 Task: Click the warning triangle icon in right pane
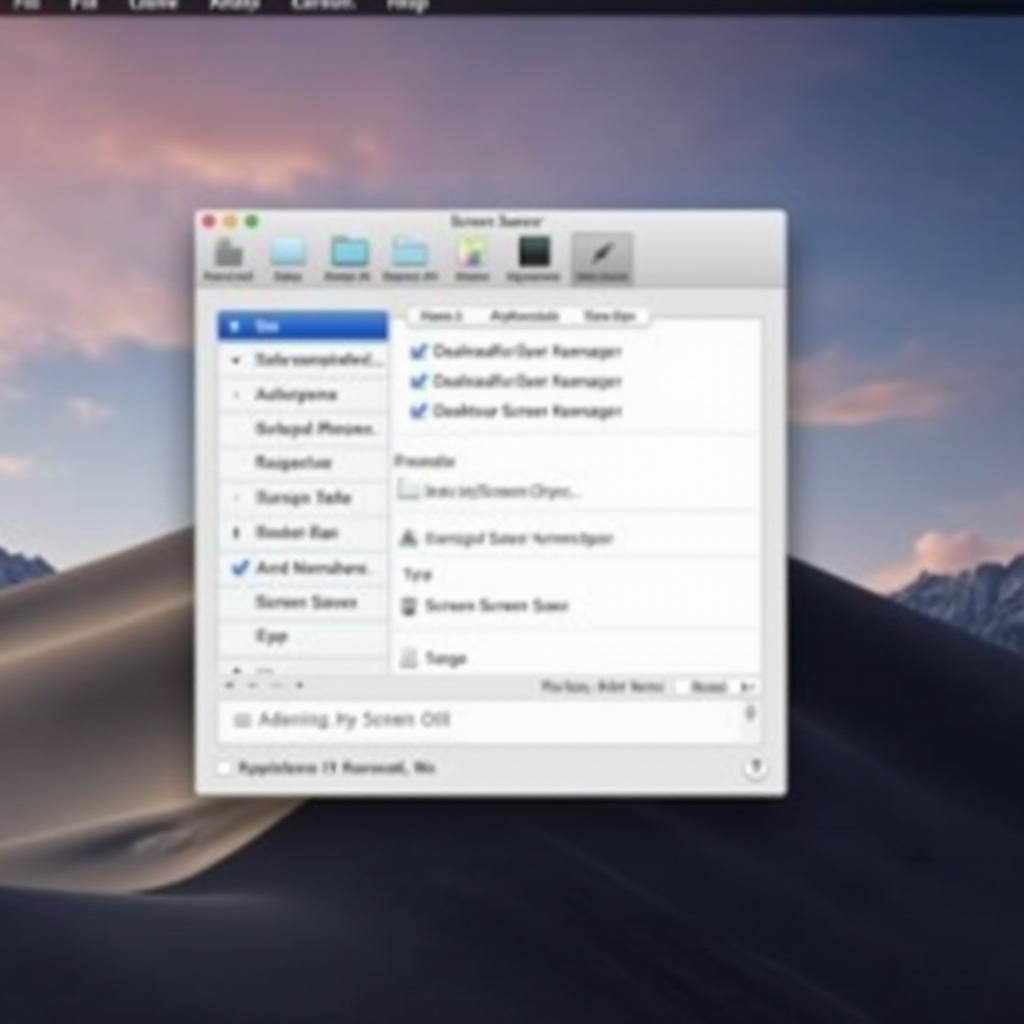(x=408, y=538)
